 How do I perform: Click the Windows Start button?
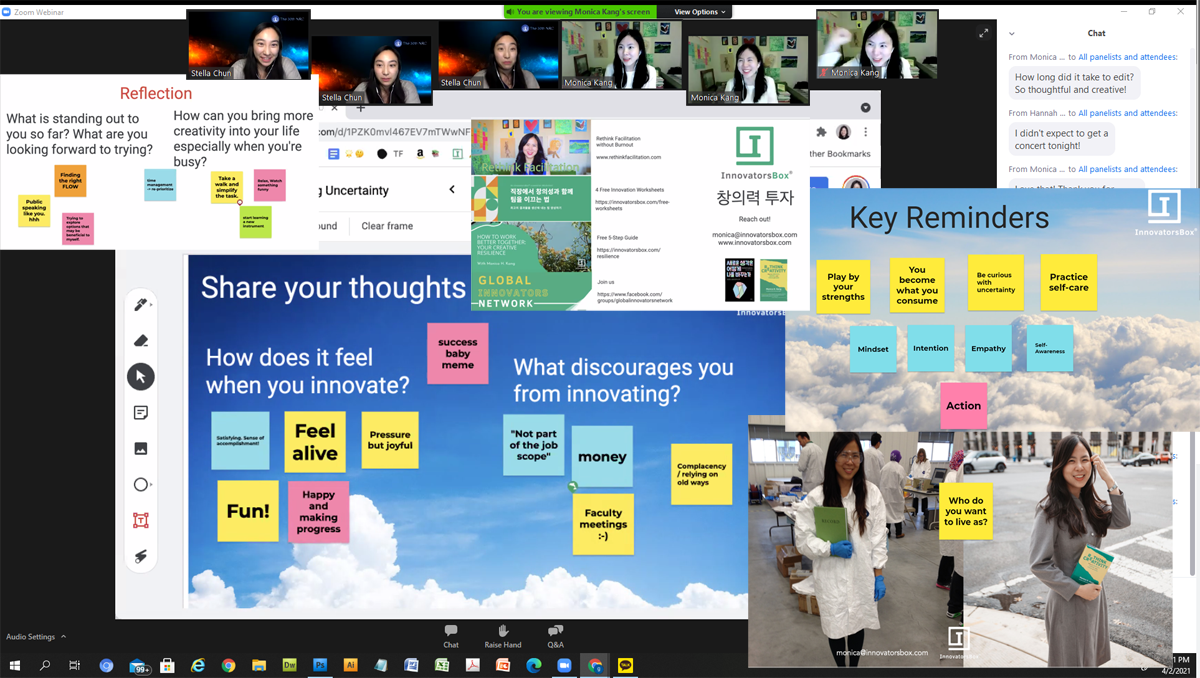tap(15, 665)
